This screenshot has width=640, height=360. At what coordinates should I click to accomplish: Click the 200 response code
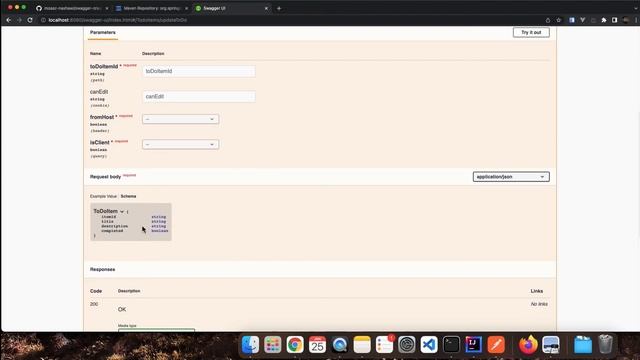pyautogui.click(x=94, y=304)
